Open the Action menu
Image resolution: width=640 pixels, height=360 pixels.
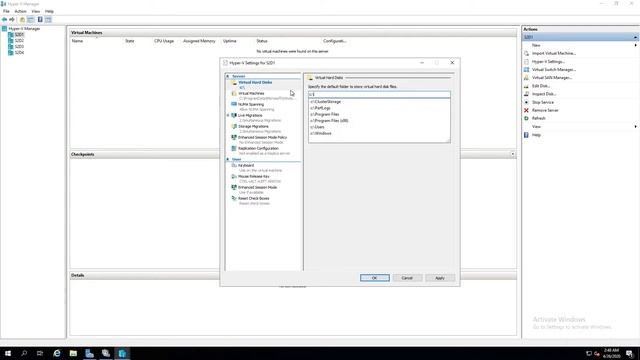[20, 11]
